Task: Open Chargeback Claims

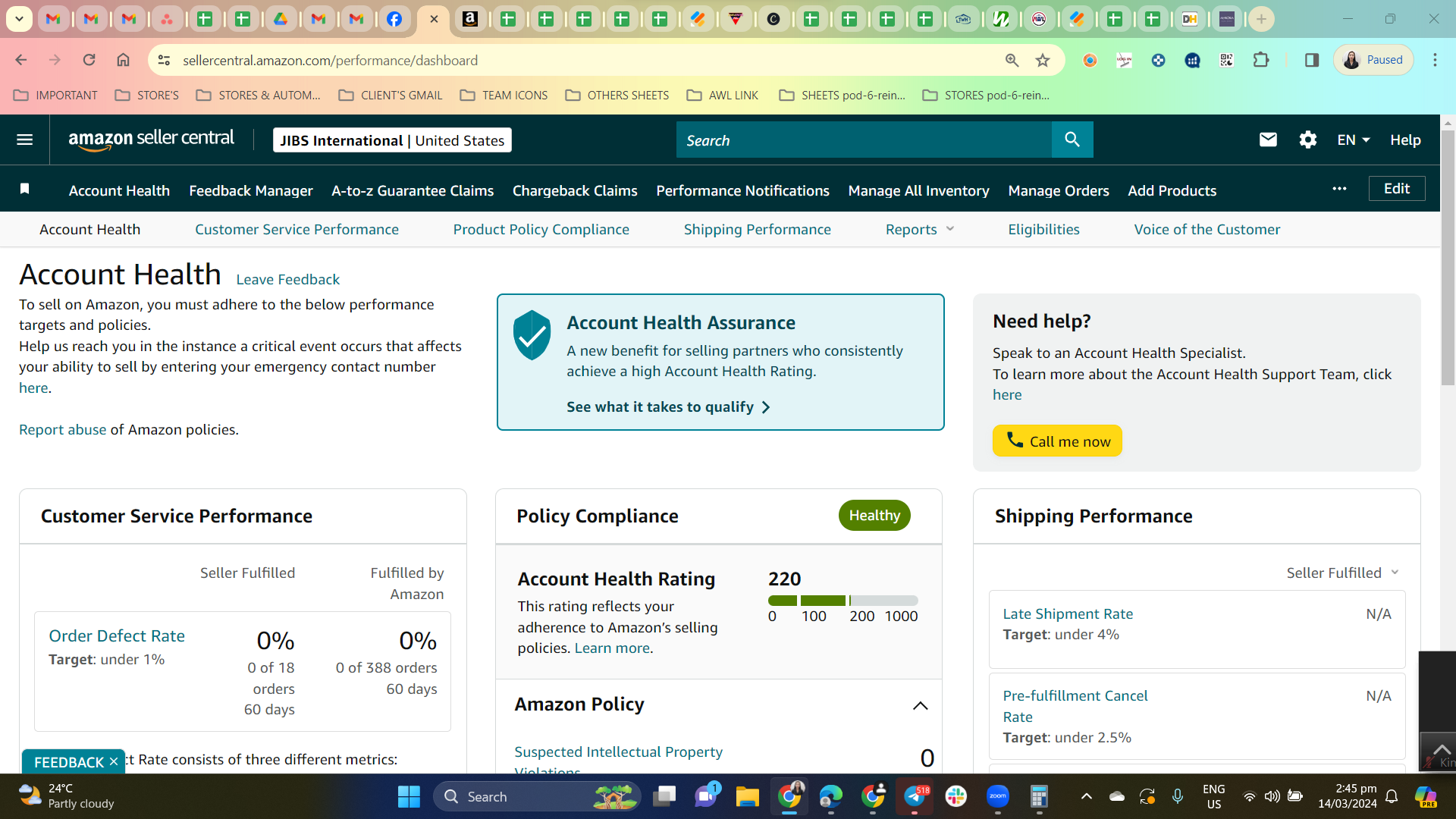Action: (x=575, y=190)
